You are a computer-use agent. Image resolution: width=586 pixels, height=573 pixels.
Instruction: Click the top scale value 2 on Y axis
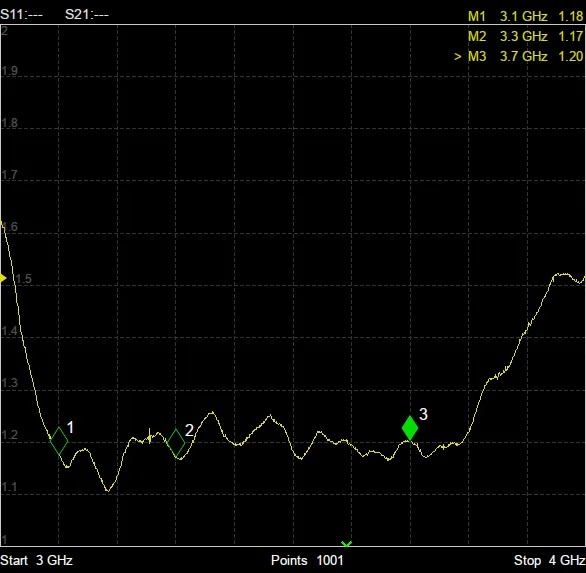click(4, 31)
